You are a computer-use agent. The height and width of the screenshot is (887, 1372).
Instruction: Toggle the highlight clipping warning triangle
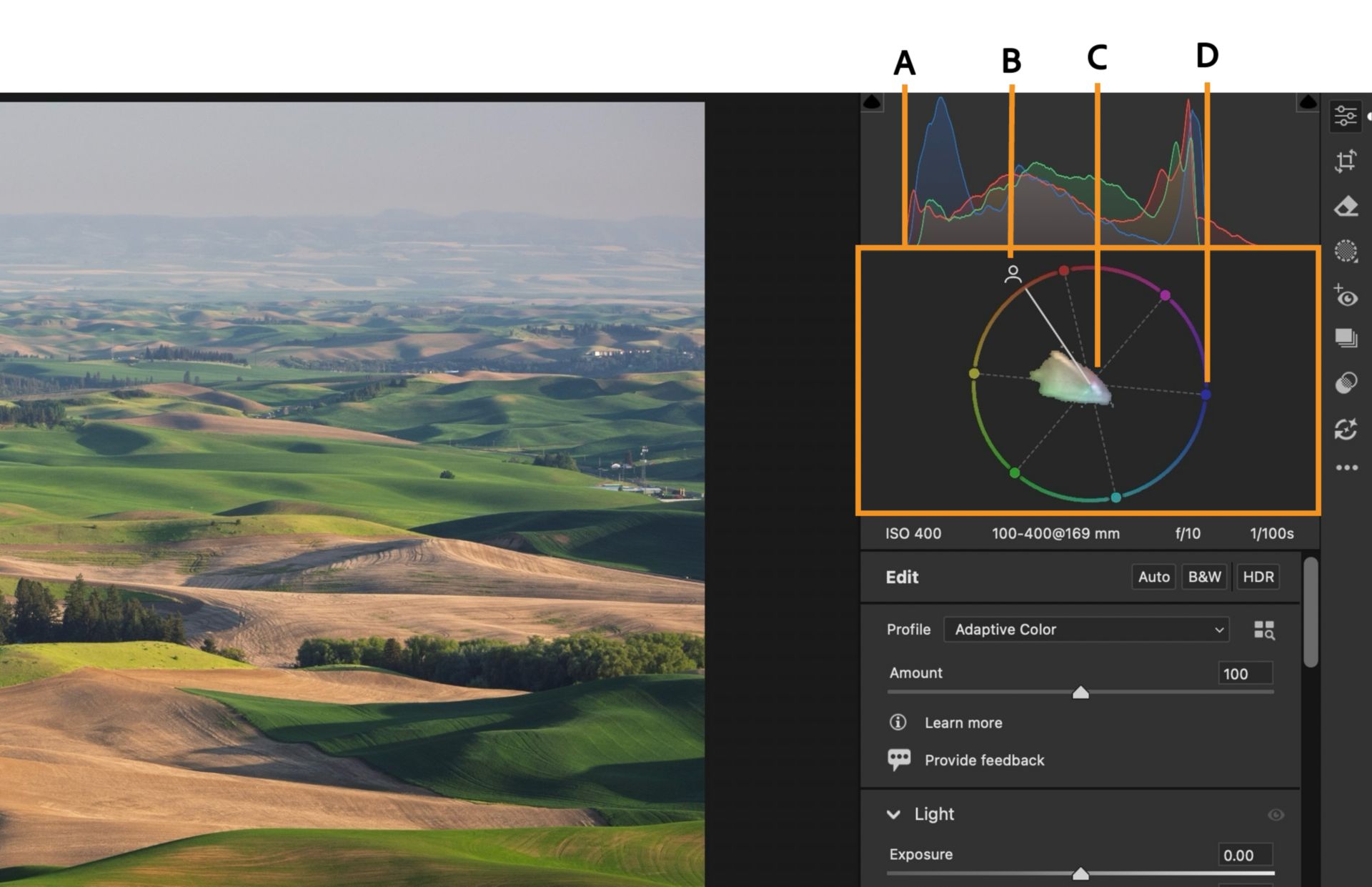1307,102
